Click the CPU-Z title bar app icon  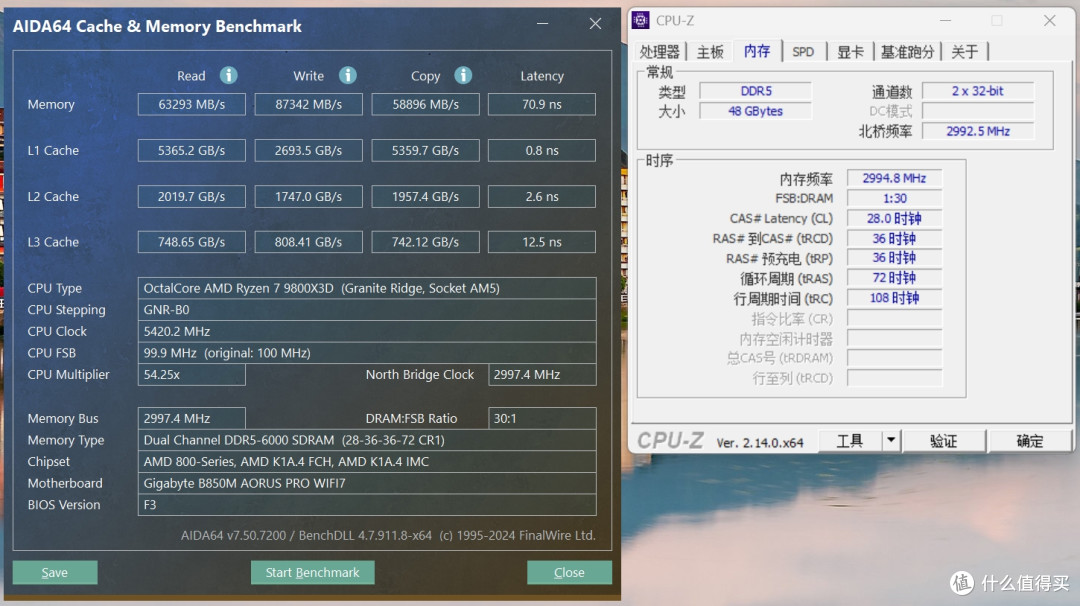[641, 21]
